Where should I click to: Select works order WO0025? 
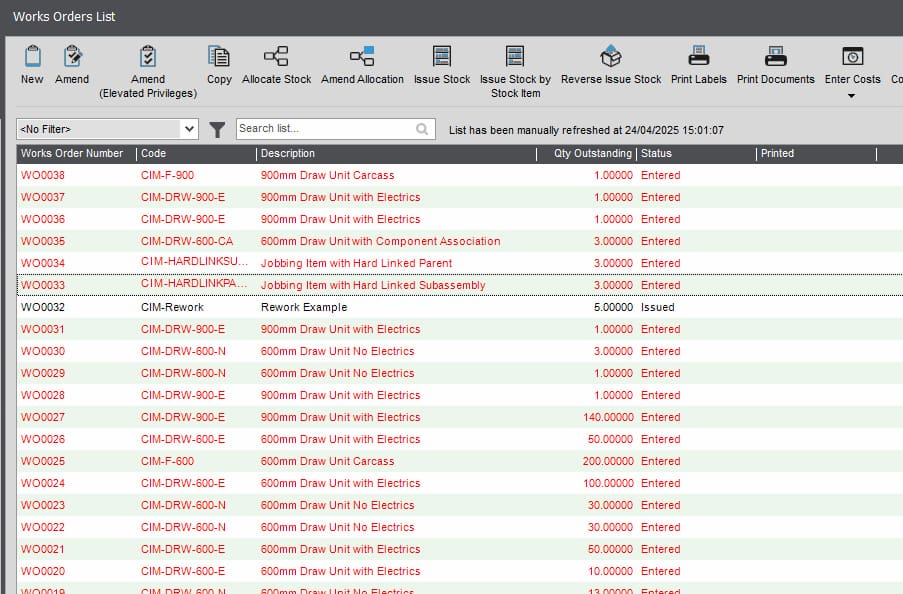coord(43,461)
